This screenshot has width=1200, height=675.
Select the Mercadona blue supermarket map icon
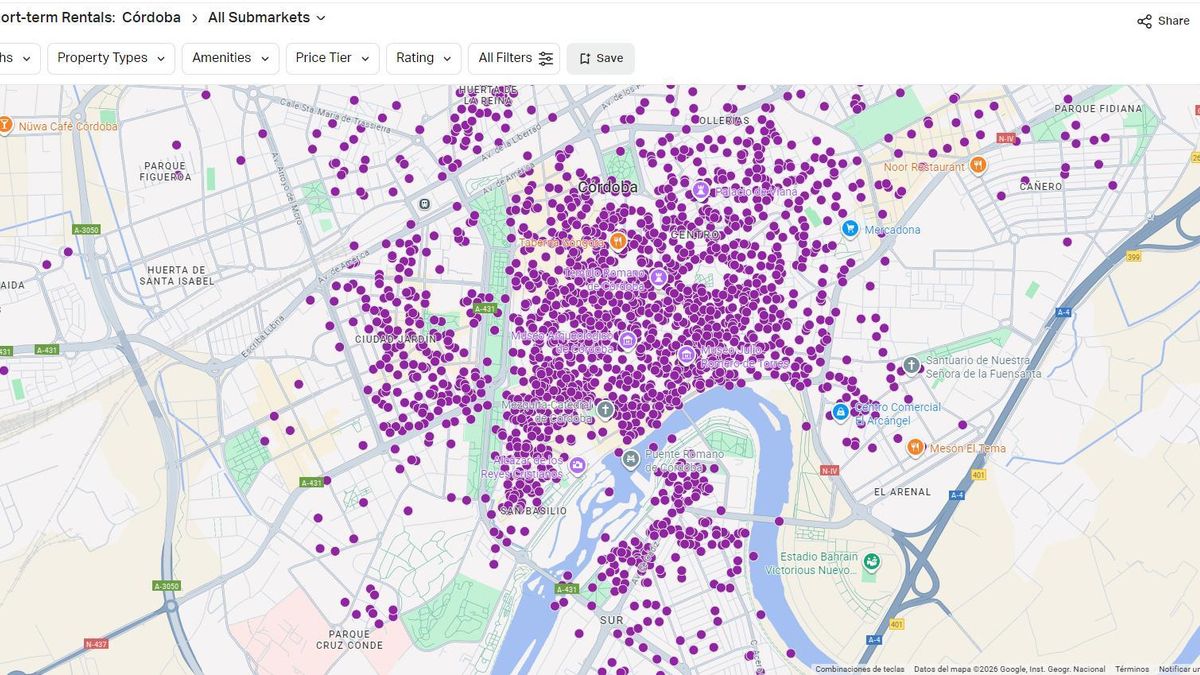(851, 228)
